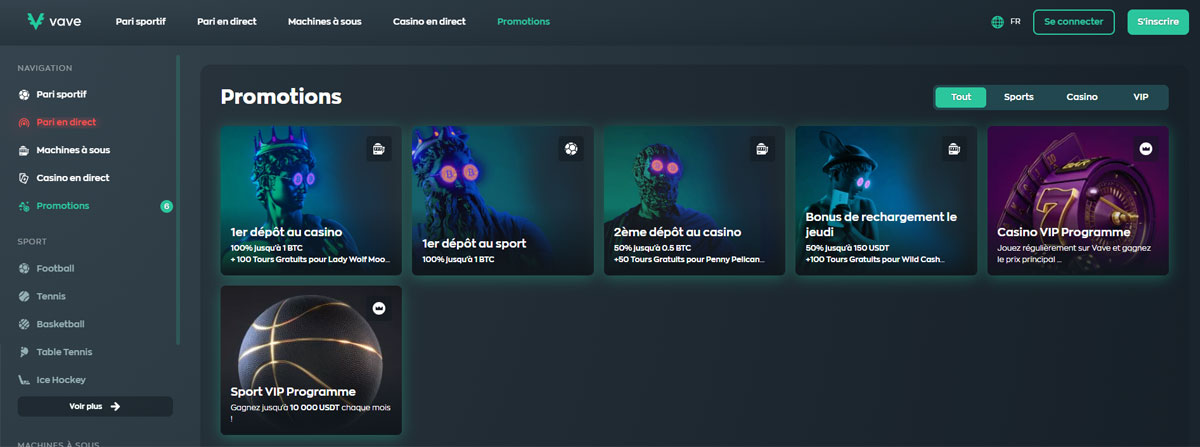Click the sidebar vertical scrollbar
1200x447 pixels.
click(179, 199)
